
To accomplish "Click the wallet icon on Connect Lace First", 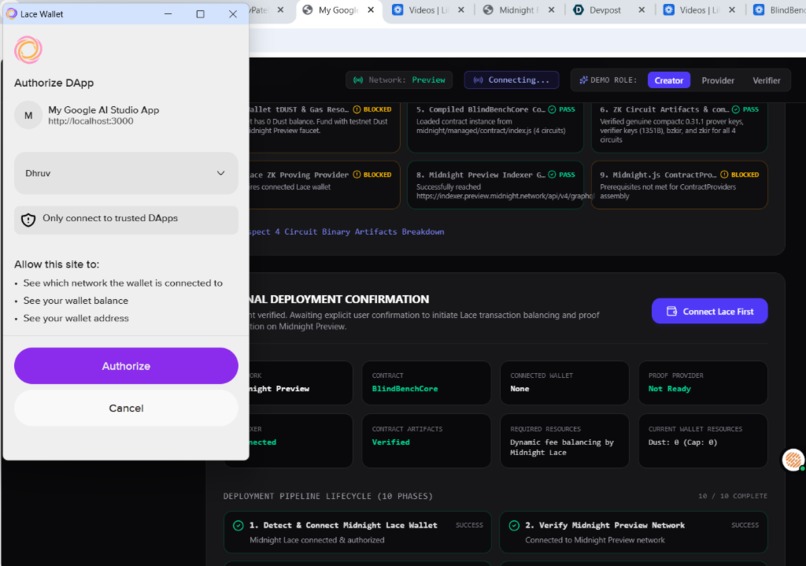I will pos(671,312).
